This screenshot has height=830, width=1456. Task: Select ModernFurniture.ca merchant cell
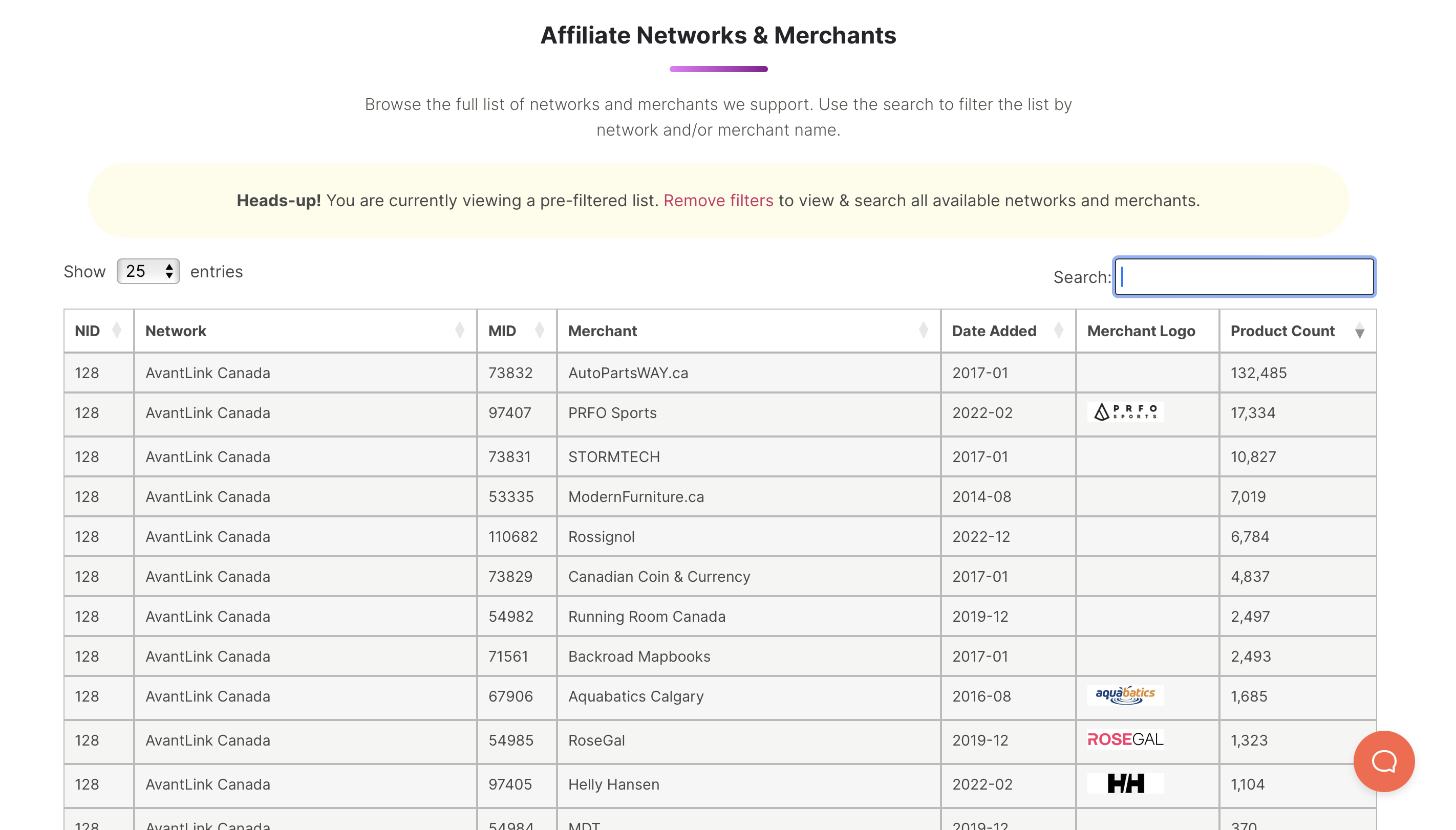click(x=748, y=496)
